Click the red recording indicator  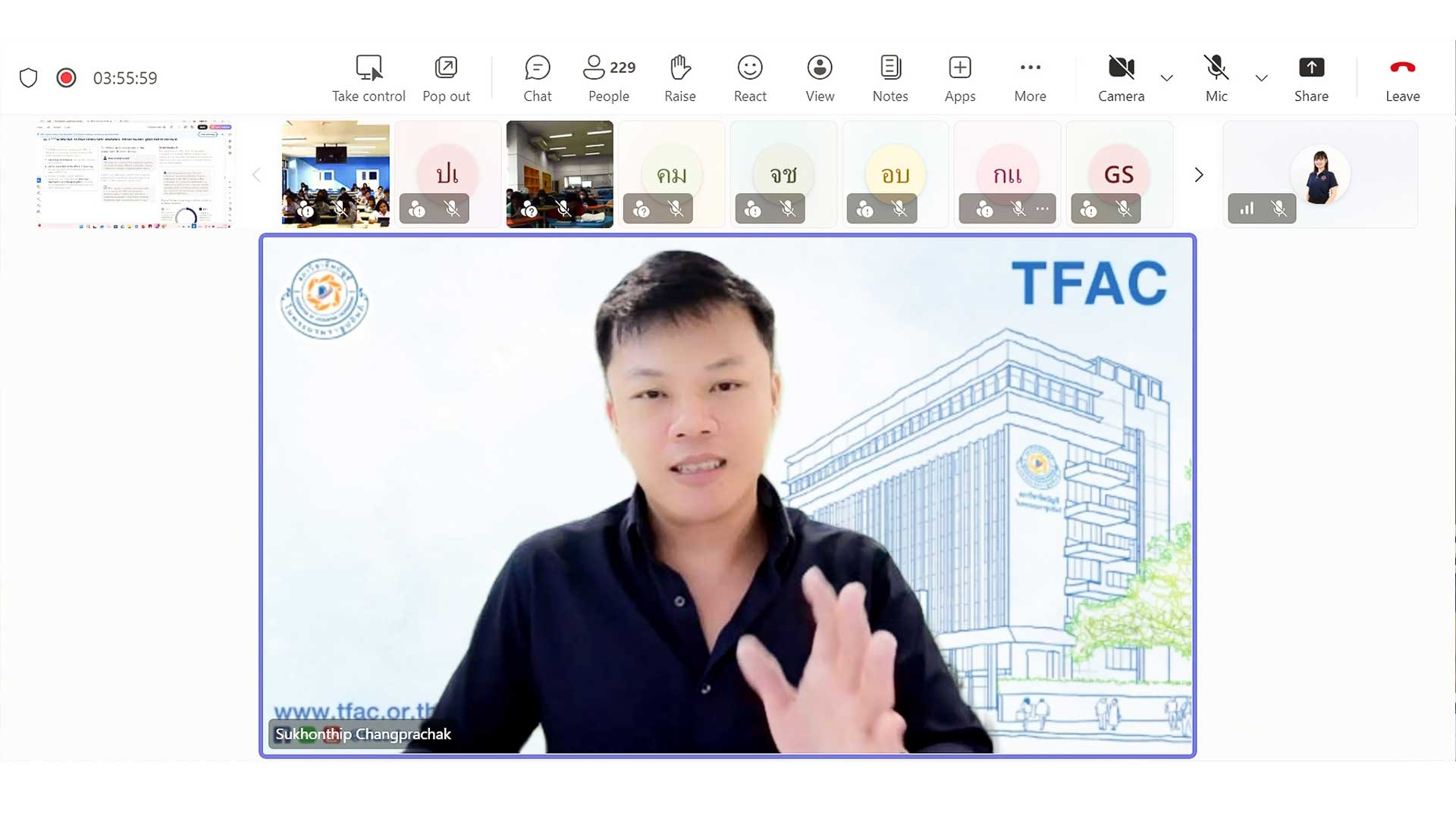pyautogui.click(x=66, y=77)
